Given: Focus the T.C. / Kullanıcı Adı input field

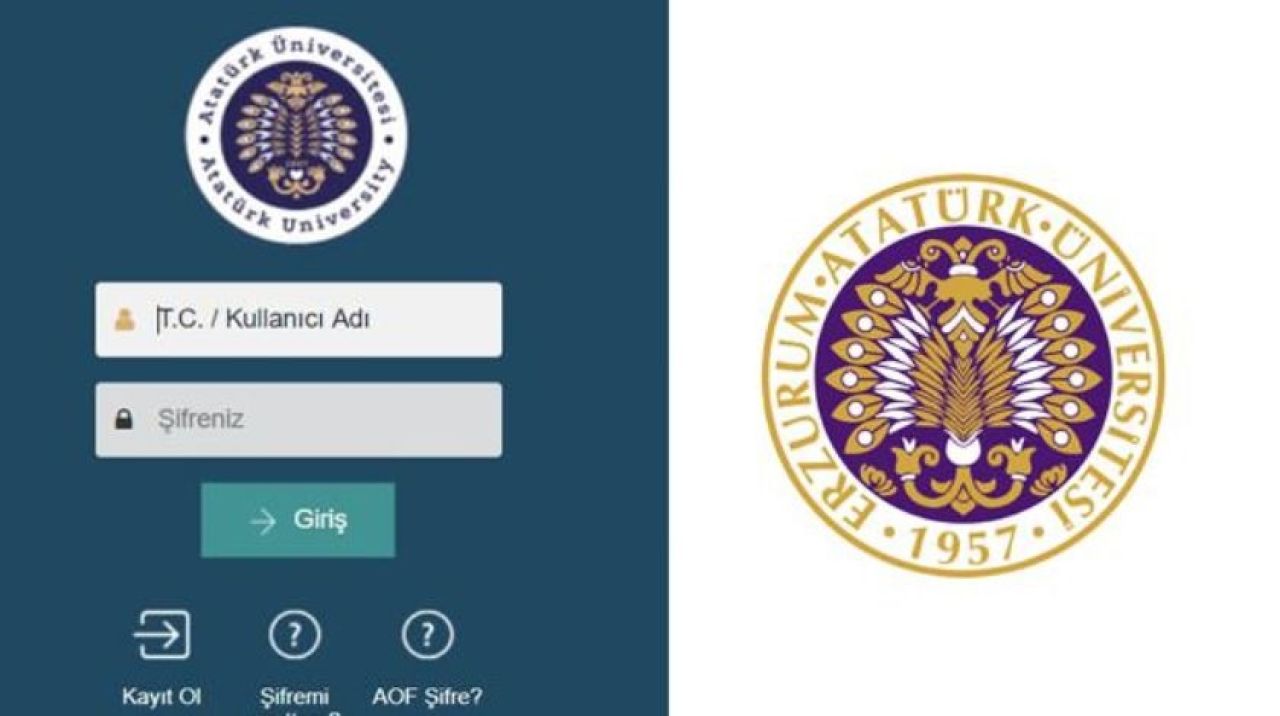Looking at the screenshot, I should click(x=299, y=320).
